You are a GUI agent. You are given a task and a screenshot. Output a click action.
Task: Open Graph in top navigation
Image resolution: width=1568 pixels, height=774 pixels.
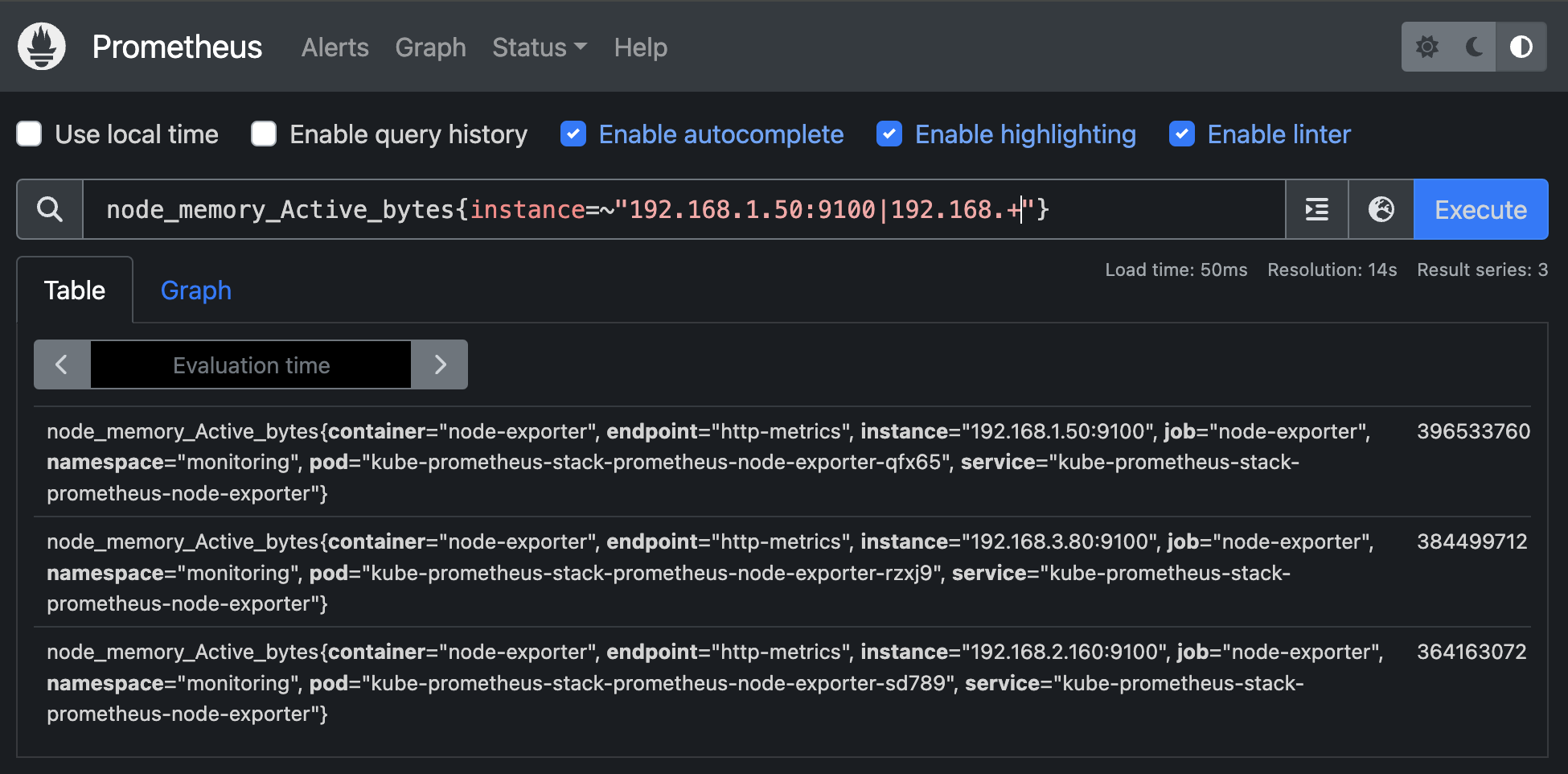pyautogui.click(x=431, y=47)
